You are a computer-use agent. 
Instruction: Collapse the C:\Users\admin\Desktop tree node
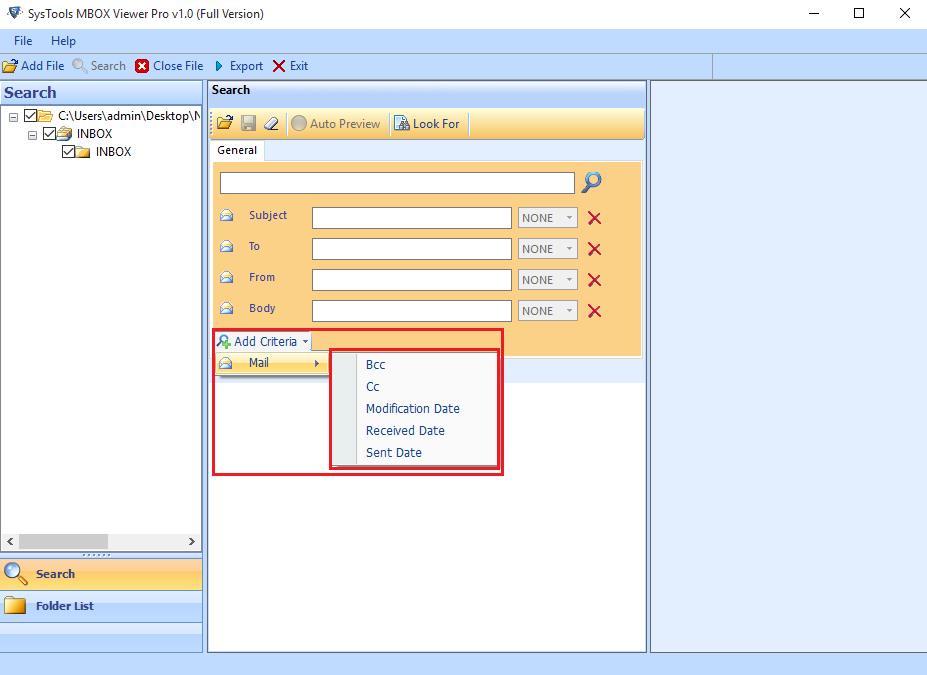pos(14,117)
